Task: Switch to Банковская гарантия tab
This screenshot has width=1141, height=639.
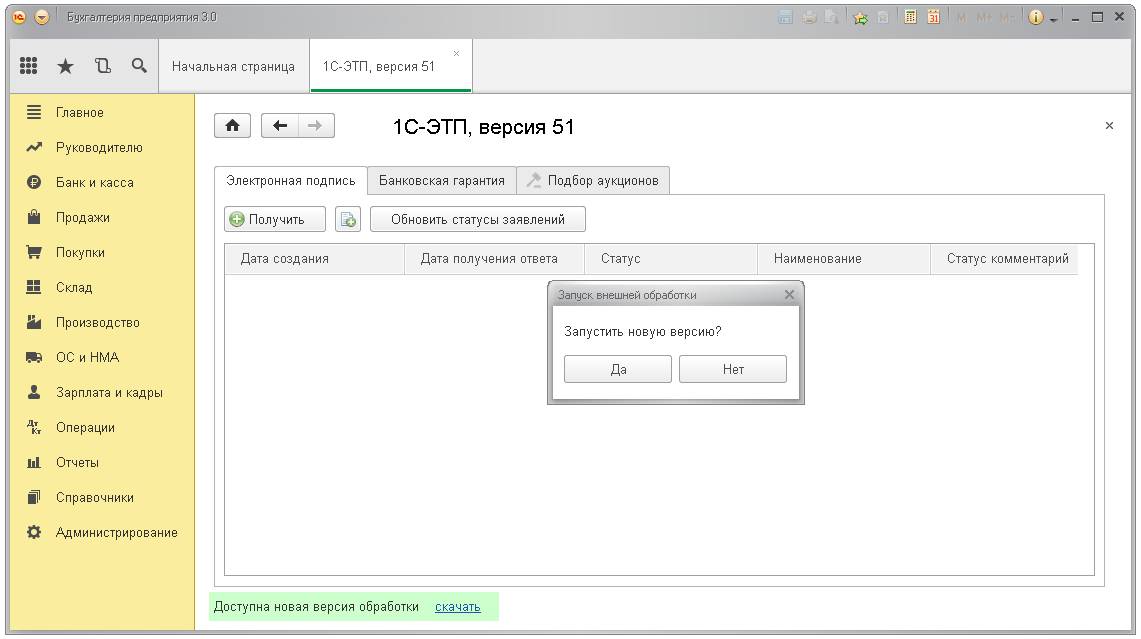Action: click(x=442, y=180)
